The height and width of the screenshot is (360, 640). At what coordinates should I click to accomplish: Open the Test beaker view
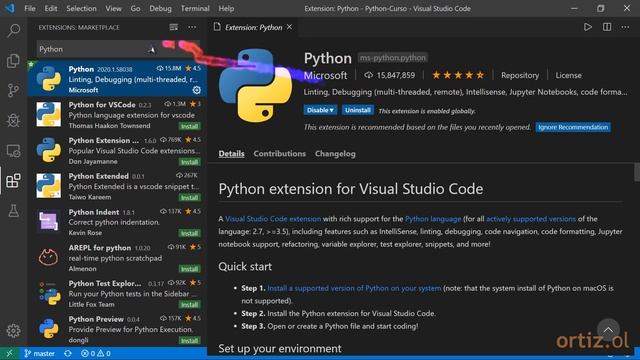tap(13, 211)
